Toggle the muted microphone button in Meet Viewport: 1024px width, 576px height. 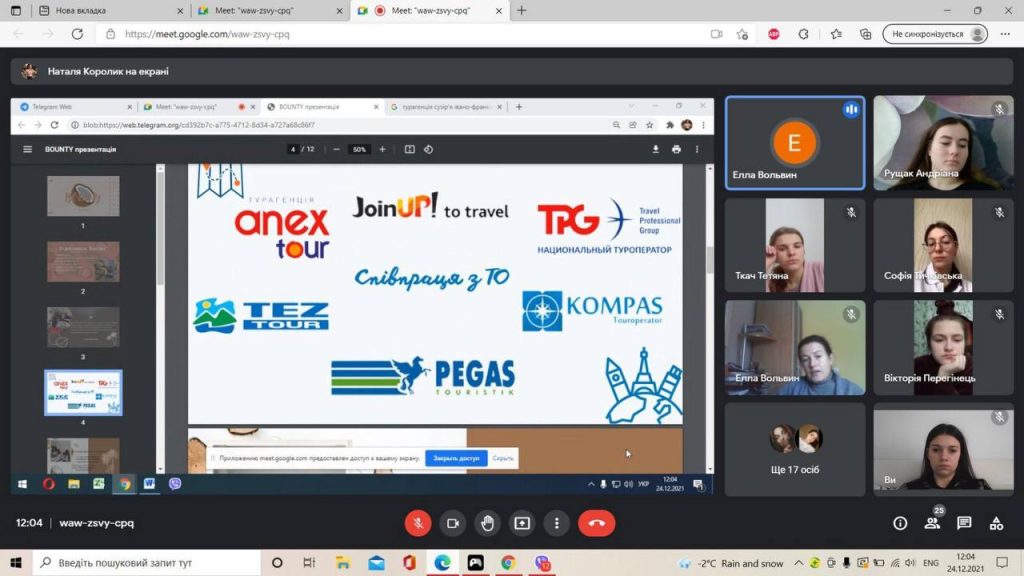[x=418, y=523]
